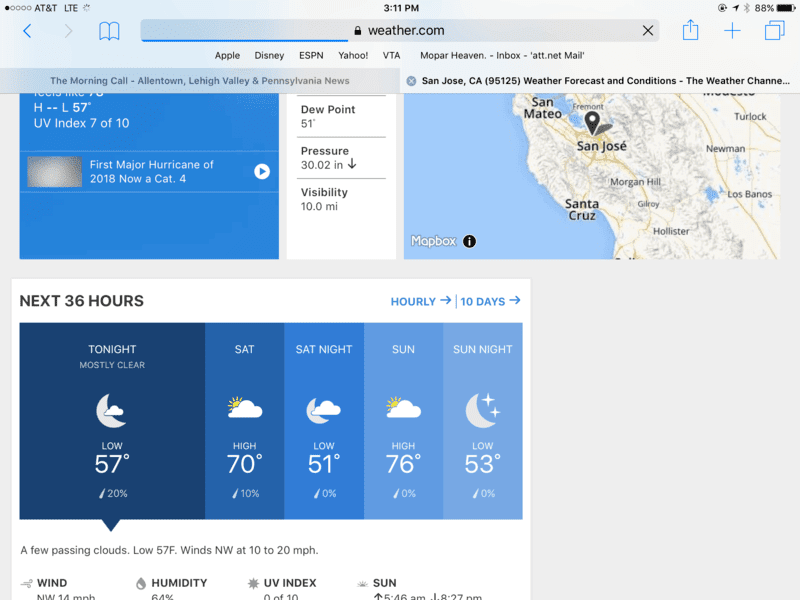800x600 pixels.
Task: Switch to The Morning Call tab
Action: point(199,81)
